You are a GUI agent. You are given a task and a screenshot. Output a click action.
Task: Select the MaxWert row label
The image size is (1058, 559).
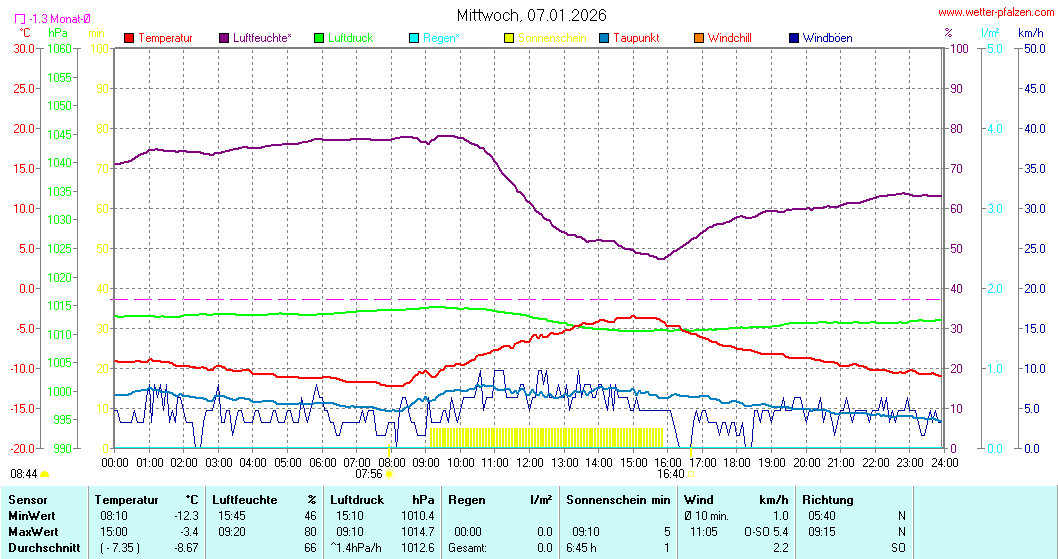[x=33, y=531]
